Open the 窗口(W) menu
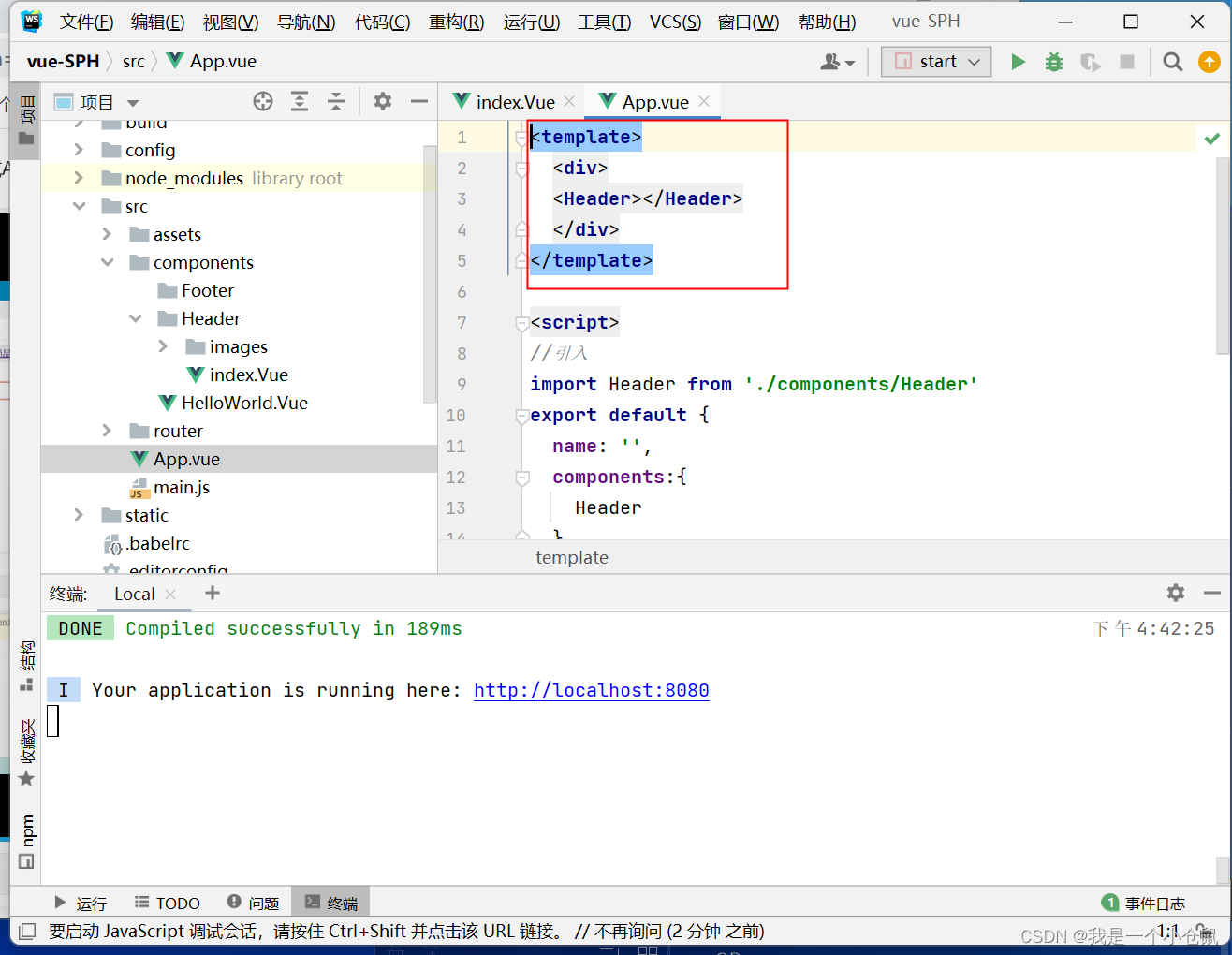 click(x=748, y=22)
